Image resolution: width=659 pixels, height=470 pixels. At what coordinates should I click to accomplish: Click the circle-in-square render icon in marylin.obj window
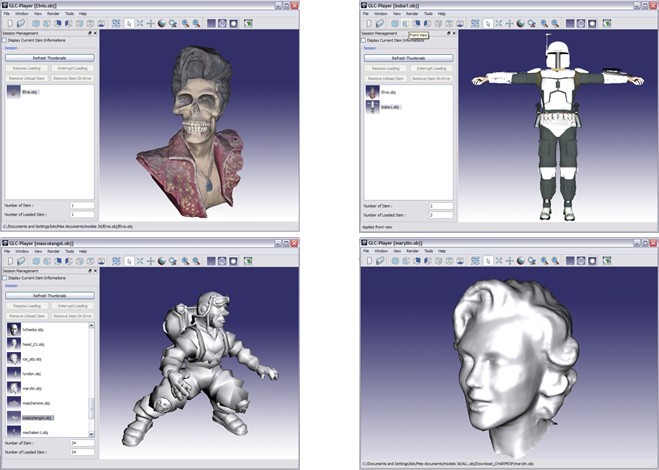[581, 261]
